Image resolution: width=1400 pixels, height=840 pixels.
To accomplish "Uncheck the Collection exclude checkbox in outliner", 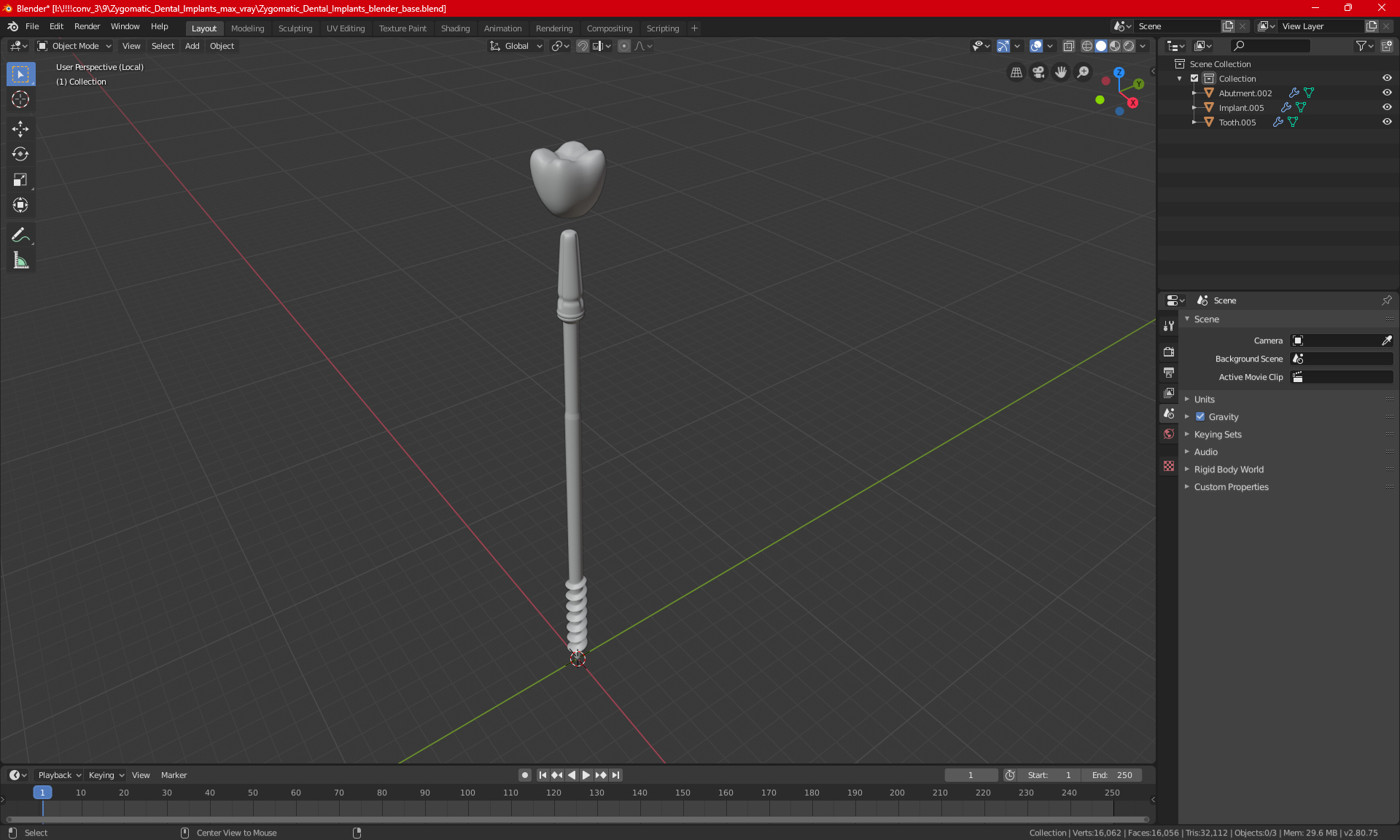I will [x=1194, y=79].
